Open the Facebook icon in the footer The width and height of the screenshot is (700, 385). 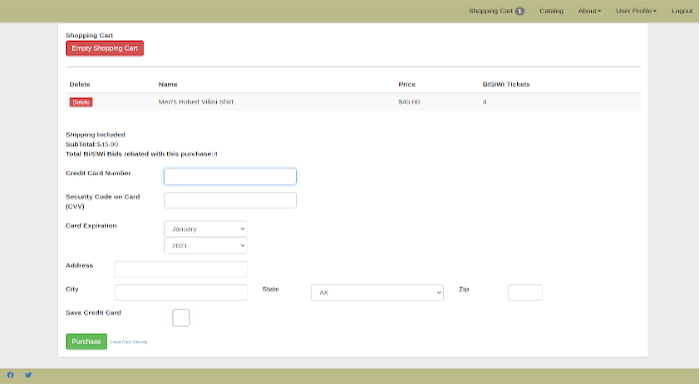click(x=10, y=375)
